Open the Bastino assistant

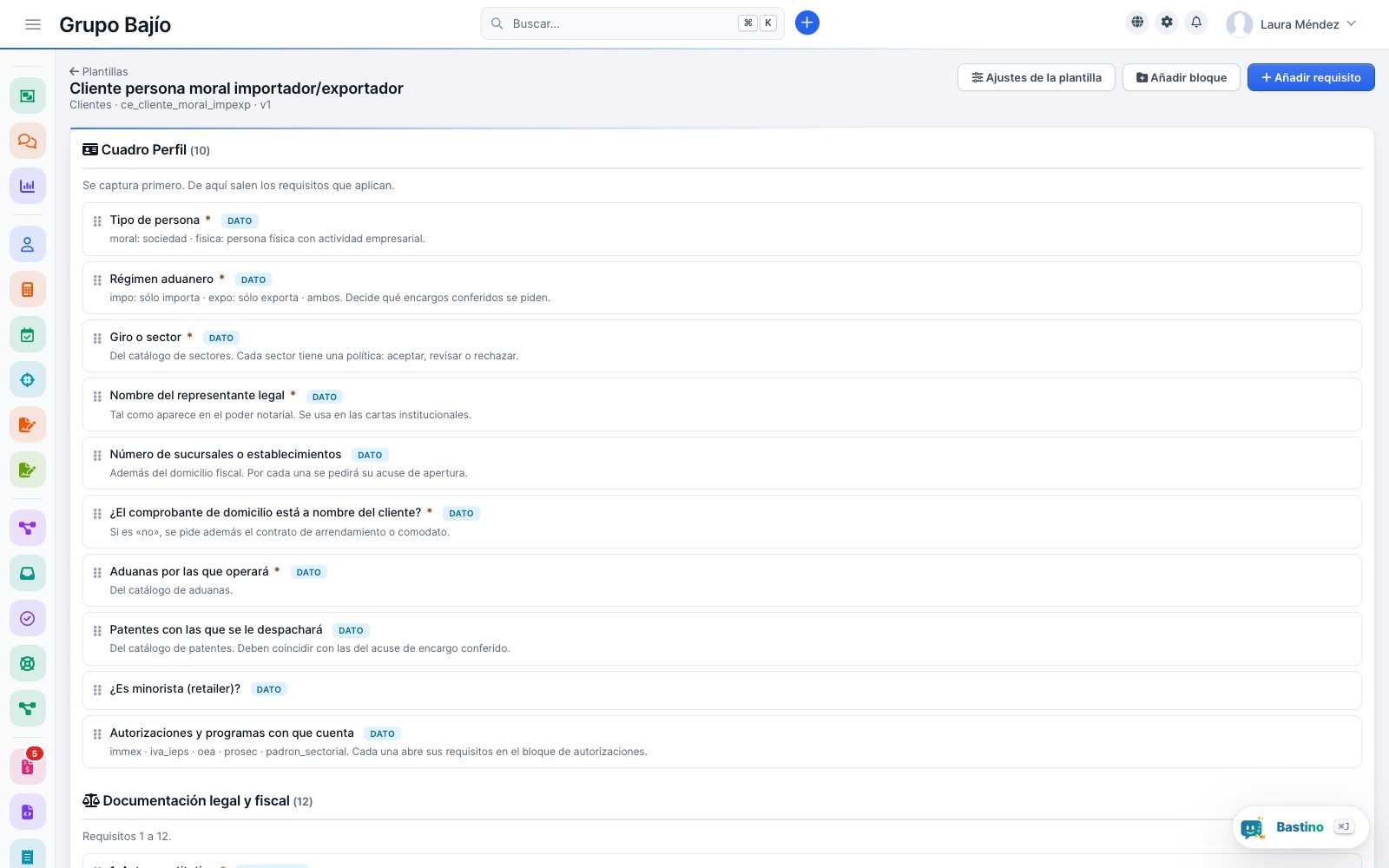click(x=1300, y=827)
